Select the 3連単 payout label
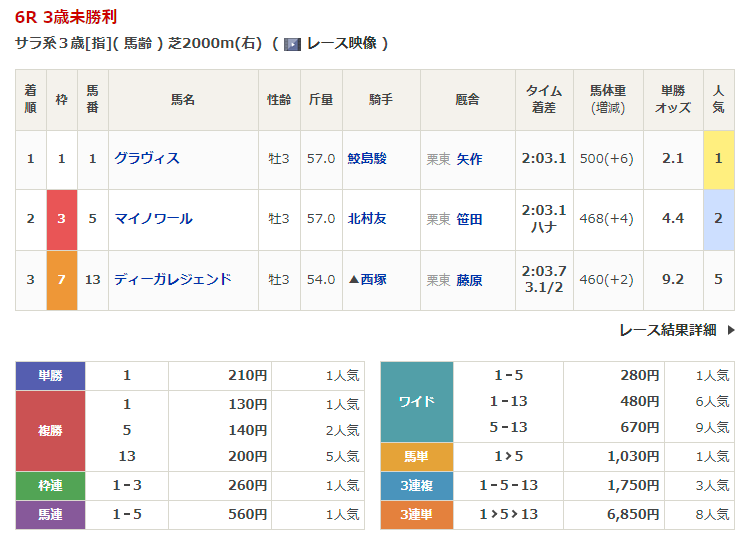This screenshot has width=755, height=538. (417, 514)
